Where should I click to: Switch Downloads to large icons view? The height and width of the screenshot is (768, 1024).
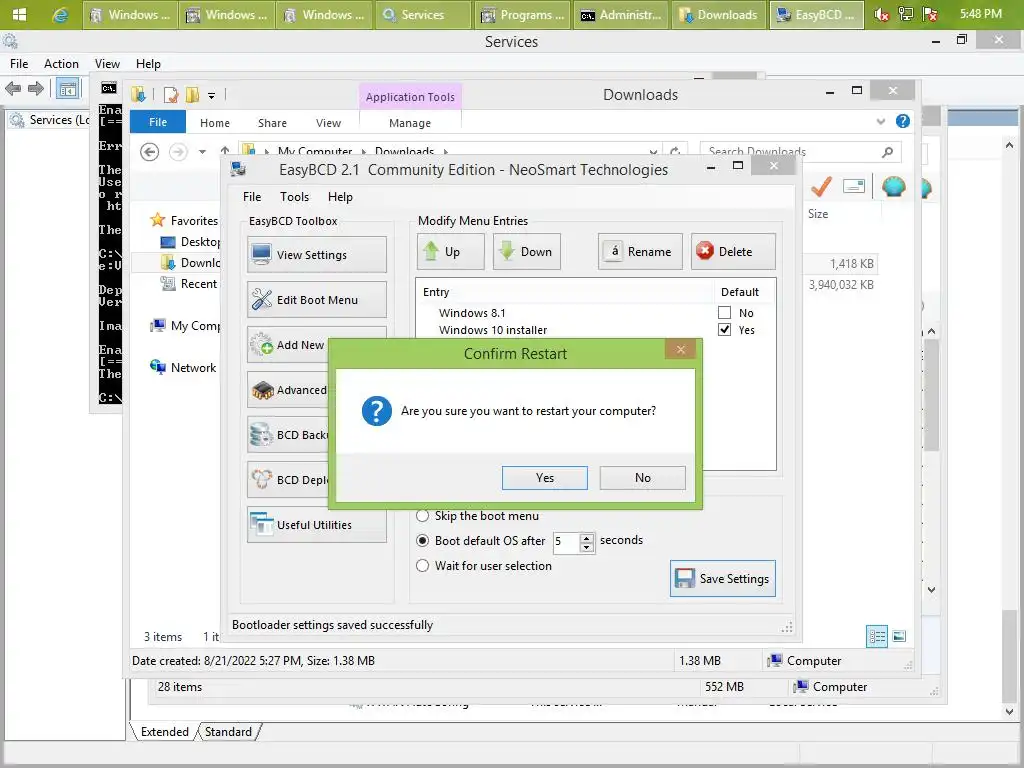[x=899, y=636]
